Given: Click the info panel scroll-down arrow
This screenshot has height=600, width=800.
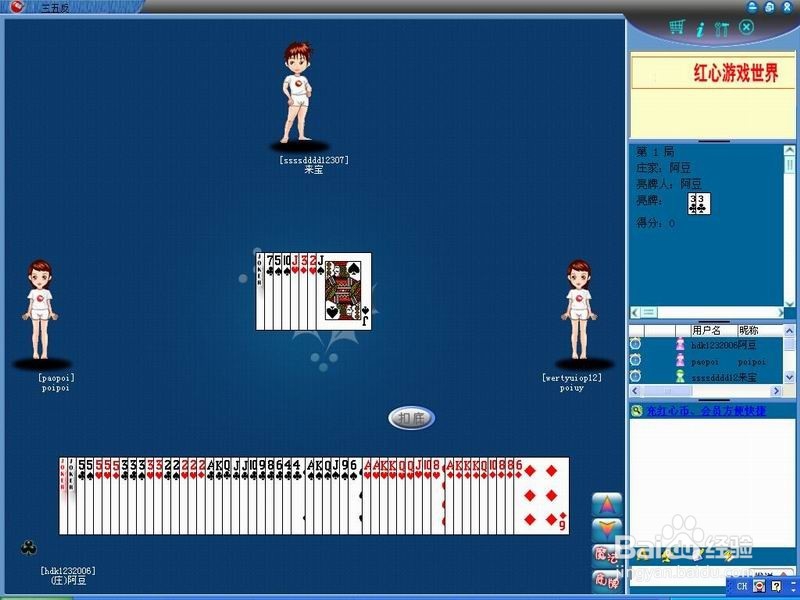Looking at the screenshot, I should (x=789, y=303).
